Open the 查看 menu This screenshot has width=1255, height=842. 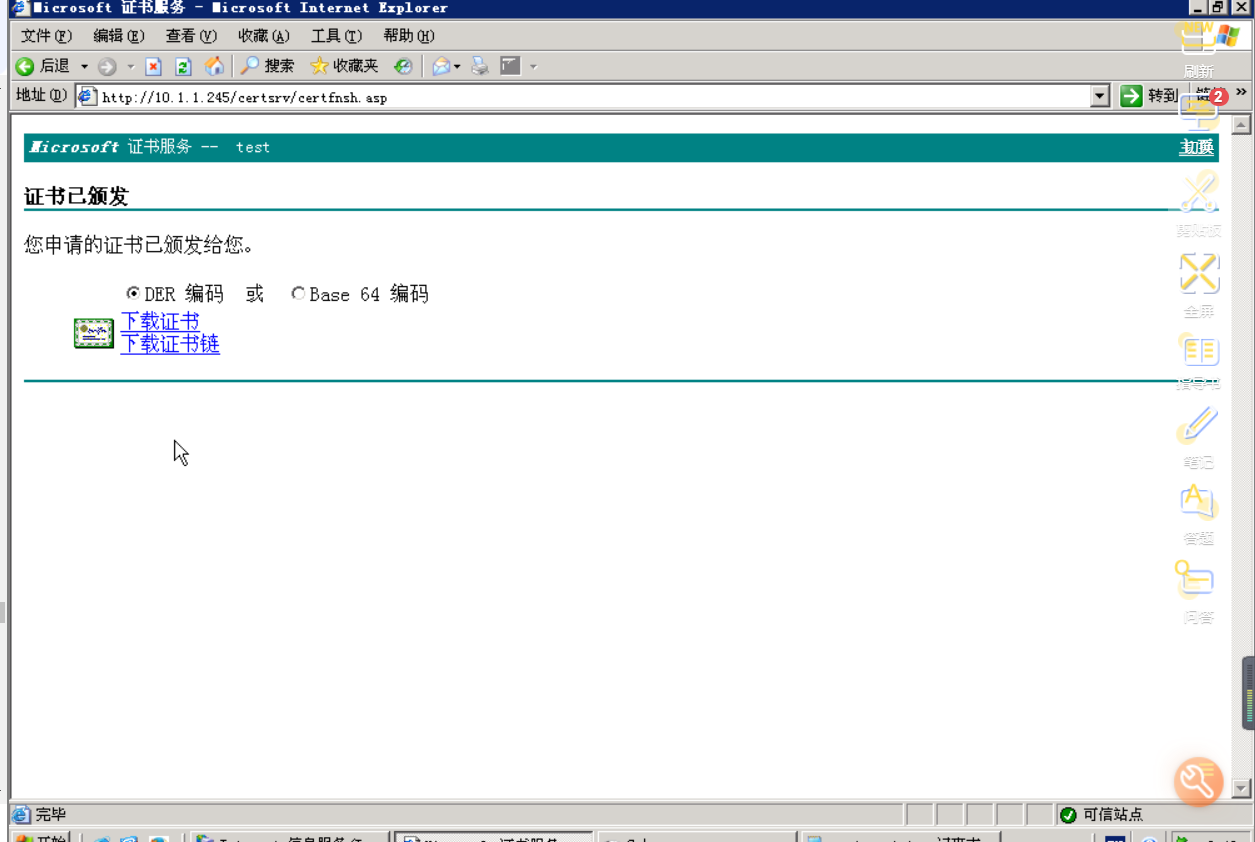click(x=190, y=36)
